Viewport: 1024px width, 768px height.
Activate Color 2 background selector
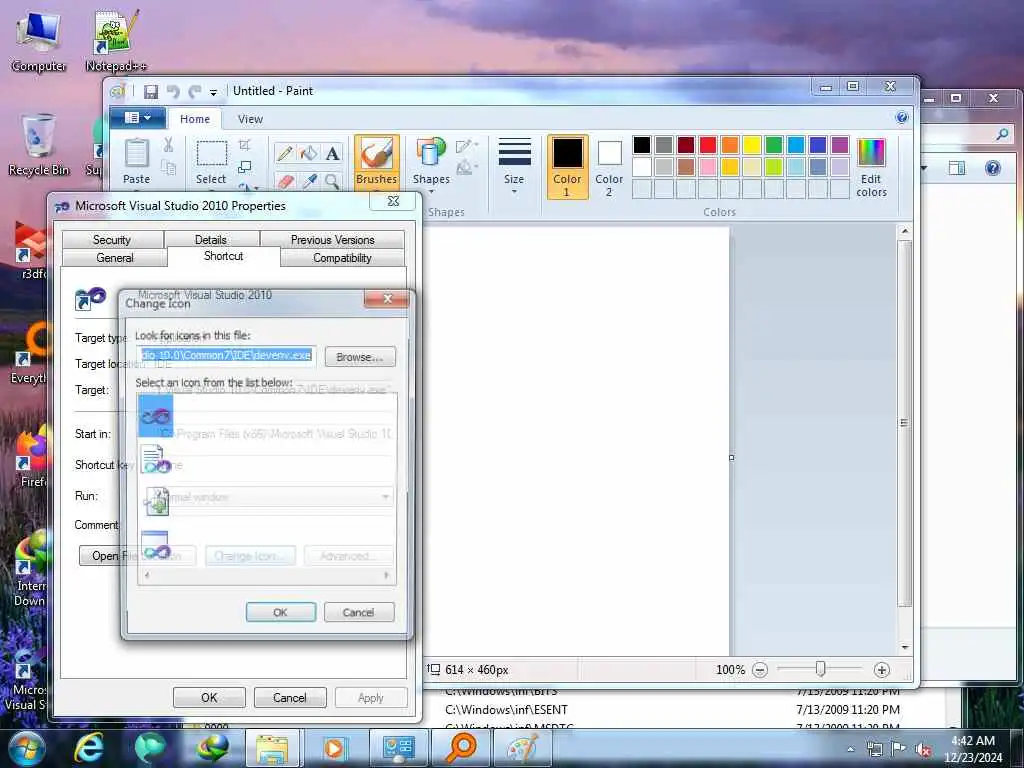coord(609,167)
